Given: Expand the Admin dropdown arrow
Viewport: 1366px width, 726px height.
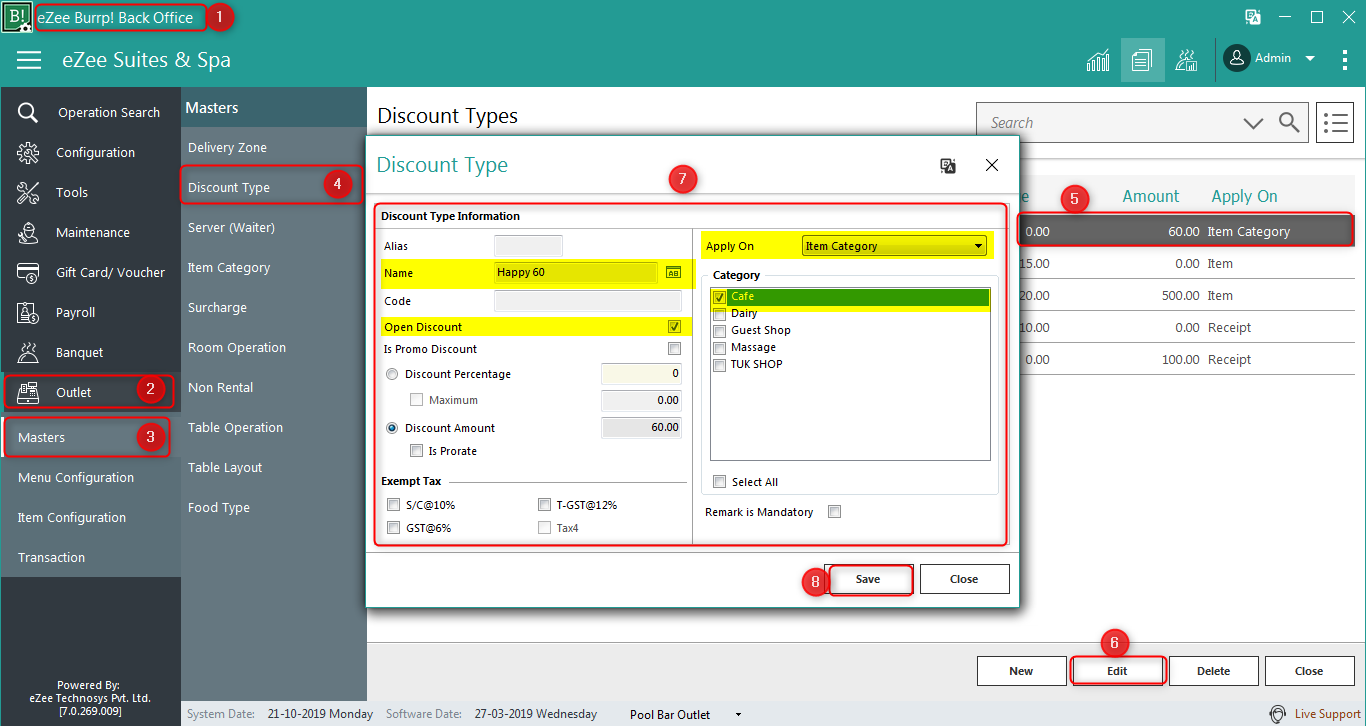Looking at the screenshot, I should (1309, 59).
